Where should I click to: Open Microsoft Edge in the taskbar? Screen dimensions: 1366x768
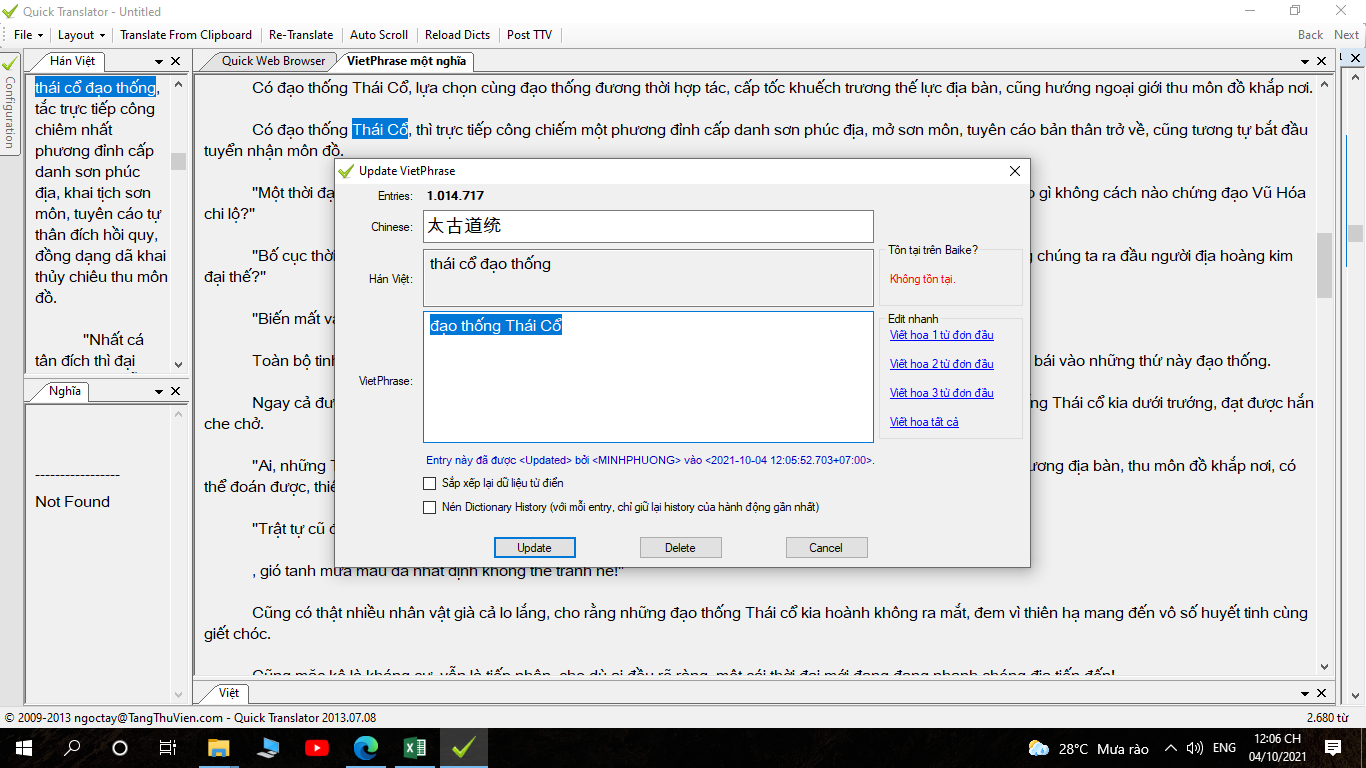pos(366,747)
